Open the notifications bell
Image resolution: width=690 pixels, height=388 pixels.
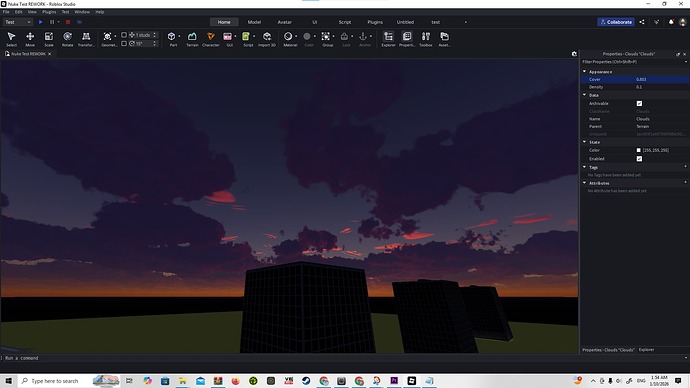[671, 22]
